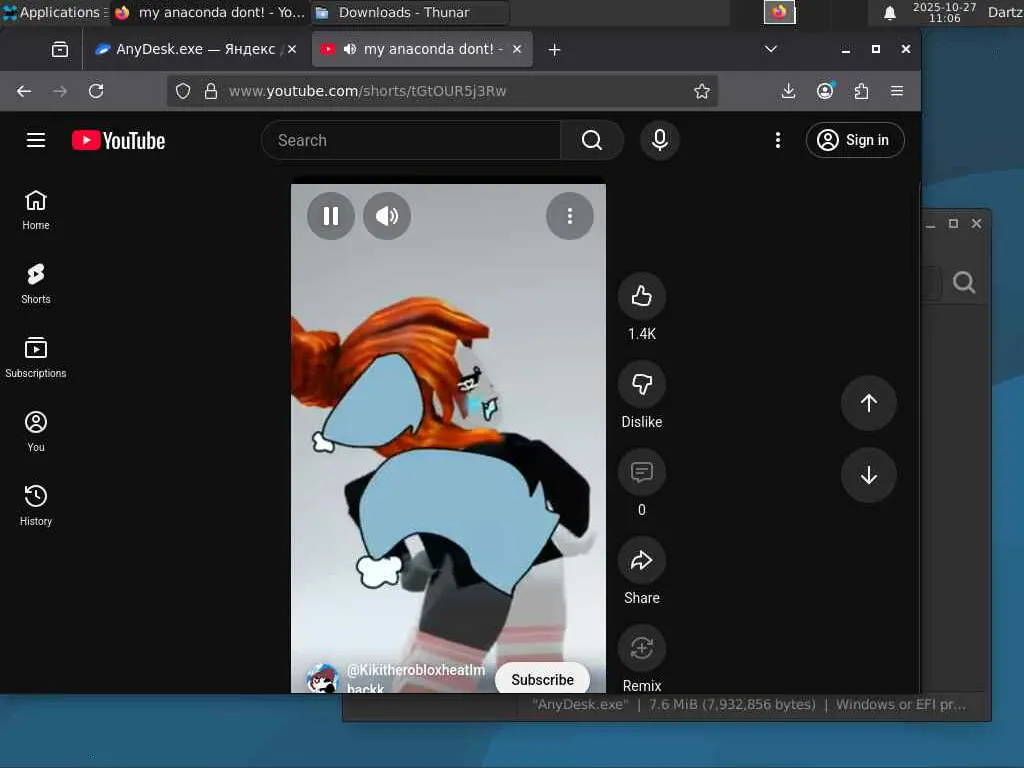Open the Firefox Extensions puzzle icon
Viewport: 1024px width, 768px height.
[x=861, y=91]
